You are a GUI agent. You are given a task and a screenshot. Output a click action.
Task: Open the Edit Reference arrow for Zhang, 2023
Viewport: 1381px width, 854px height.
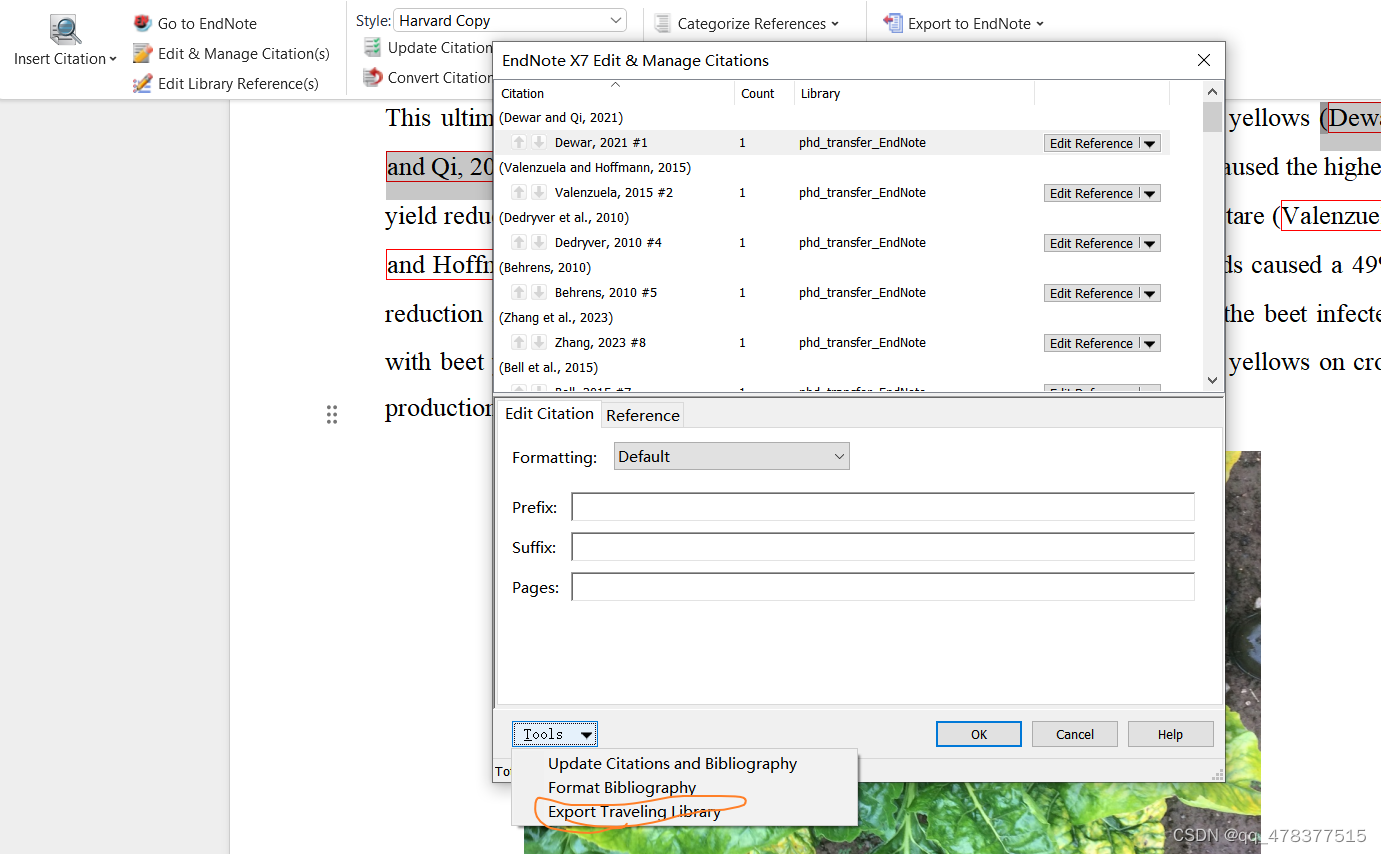(x=1150, y=343)
